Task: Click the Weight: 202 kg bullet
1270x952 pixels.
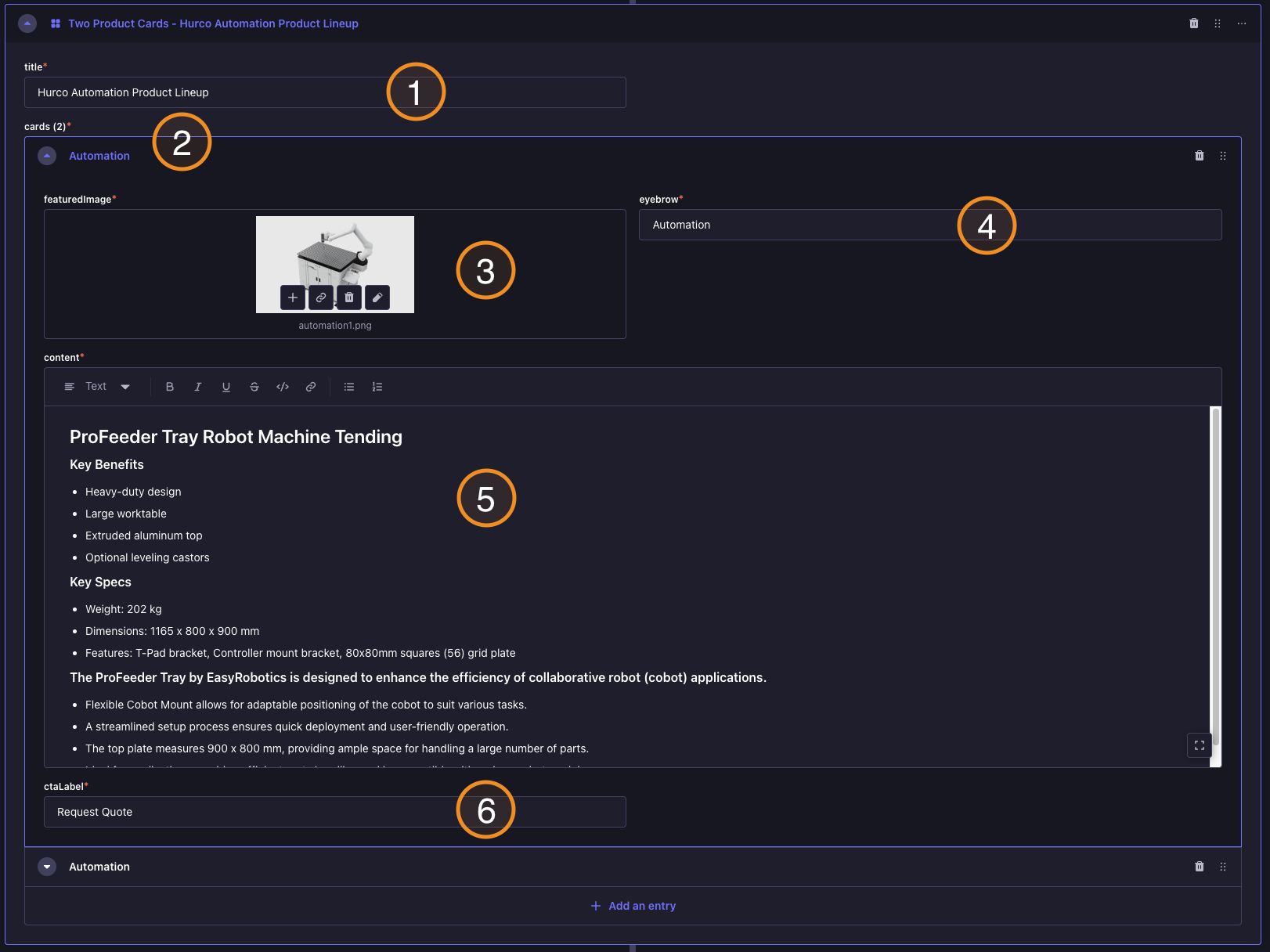Action: pos(124,609)
